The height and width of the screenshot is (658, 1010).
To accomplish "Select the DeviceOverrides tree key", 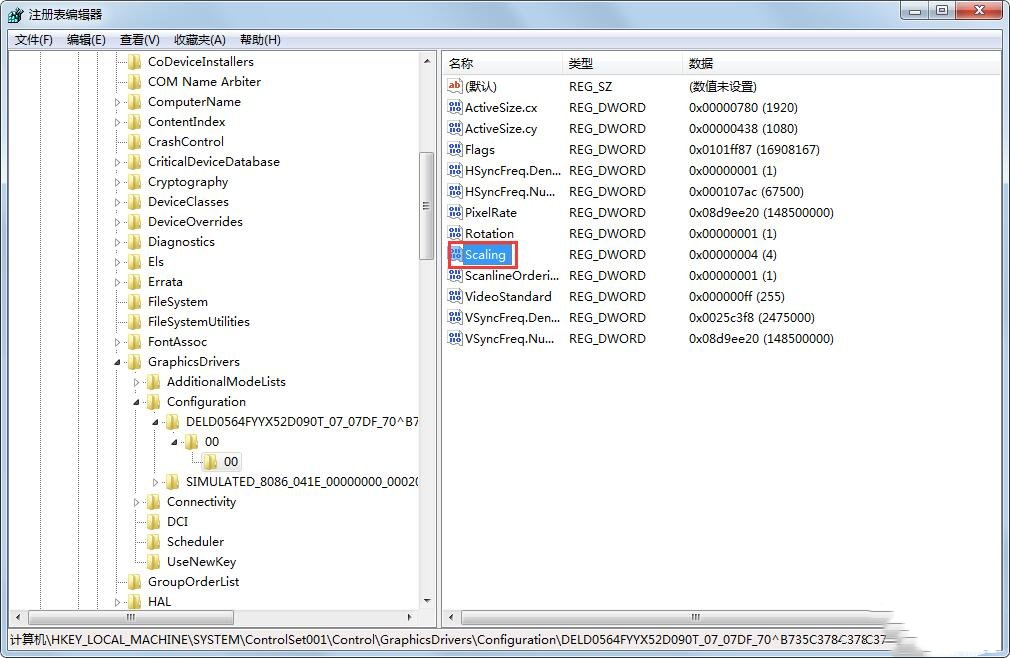I will (x=195, y=221).
